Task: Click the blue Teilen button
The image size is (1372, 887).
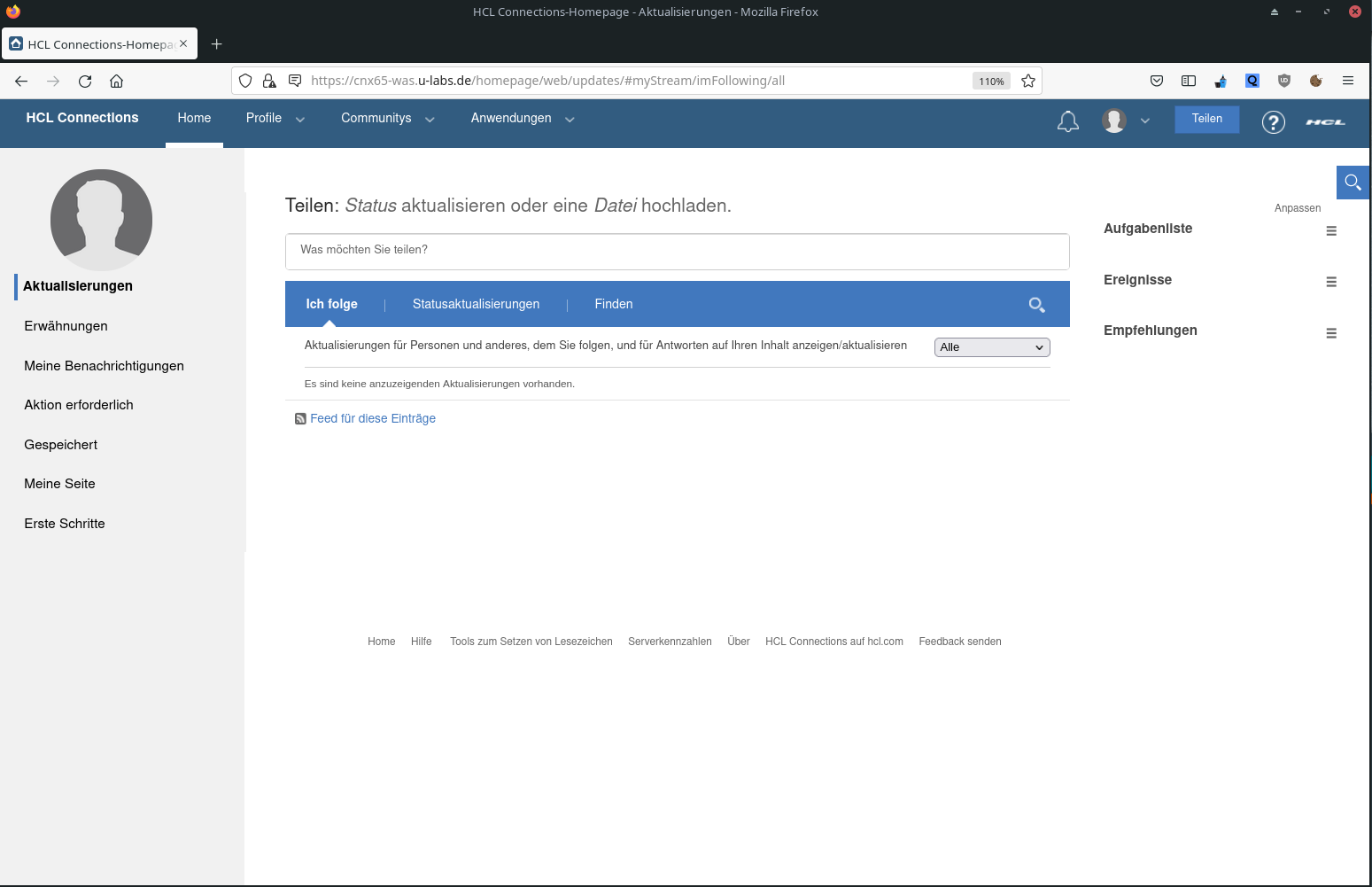Action: (x=1206, y=119)
